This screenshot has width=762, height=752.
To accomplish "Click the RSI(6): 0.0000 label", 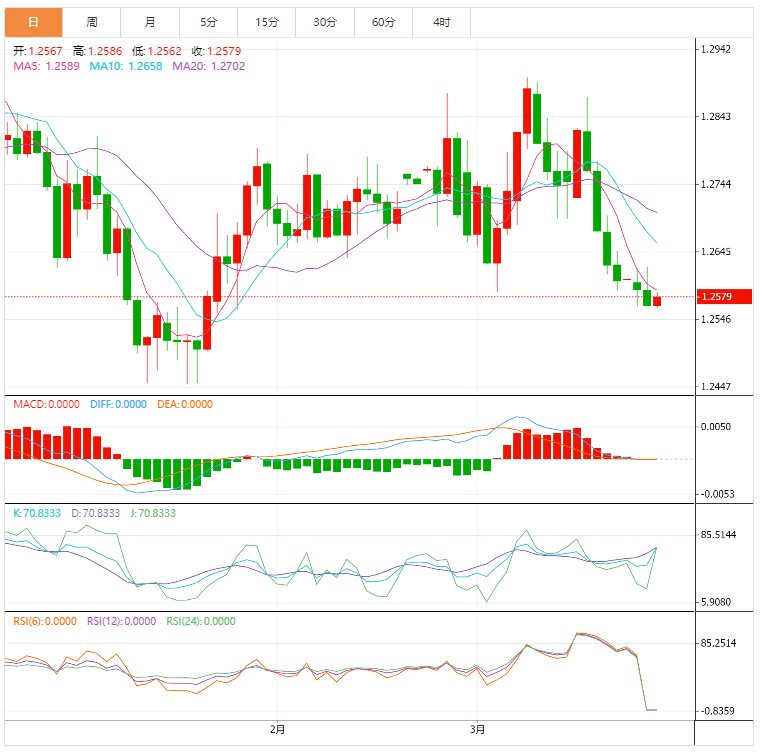I will coord(45,622).
